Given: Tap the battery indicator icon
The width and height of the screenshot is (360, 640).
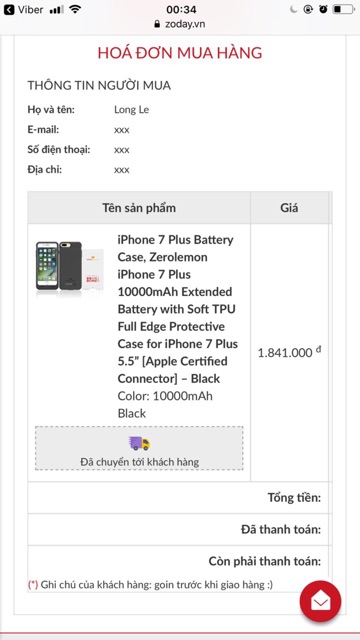Looking at the screenshot, I should pyautogui.click(x=343, y=9).
